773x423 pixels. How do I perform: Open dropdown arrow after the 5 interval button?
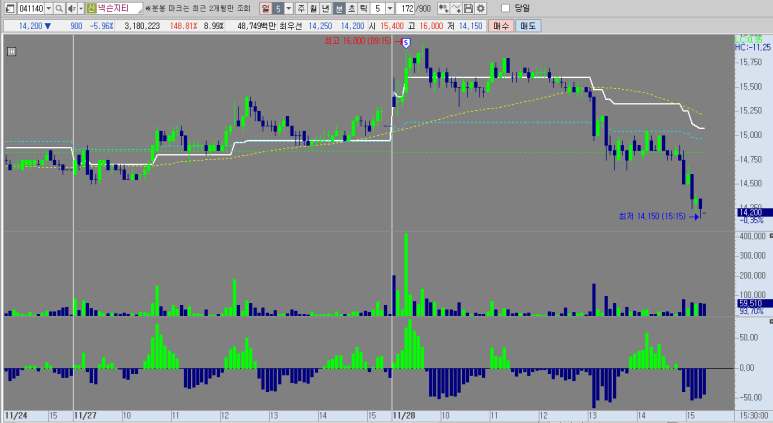click(289, 8)
